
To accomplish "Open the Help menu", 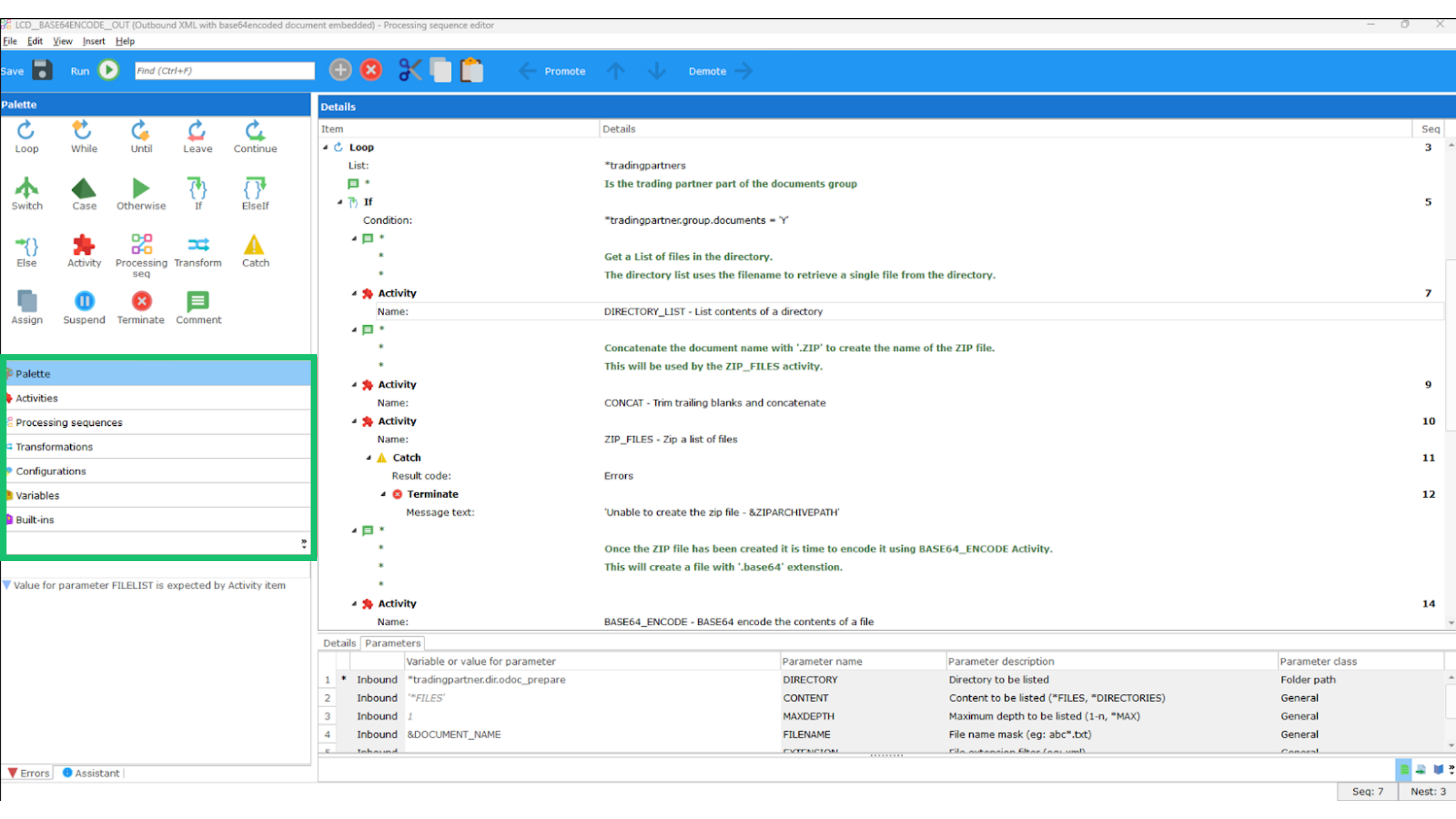I will (x=125, y=41).
